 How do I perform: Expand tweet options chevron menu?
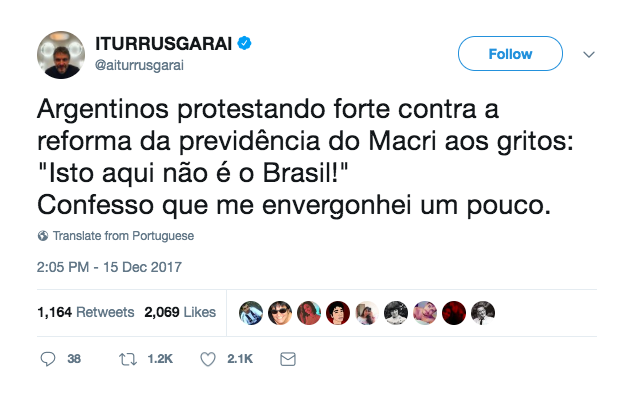click(x=589, y=54)
